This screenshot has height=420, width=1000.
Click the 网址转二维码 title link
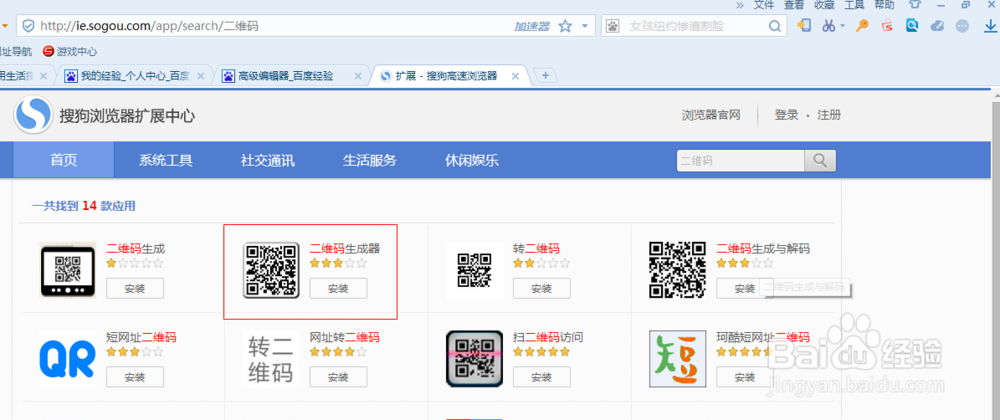pyautogui.click(x=345, y=337)
